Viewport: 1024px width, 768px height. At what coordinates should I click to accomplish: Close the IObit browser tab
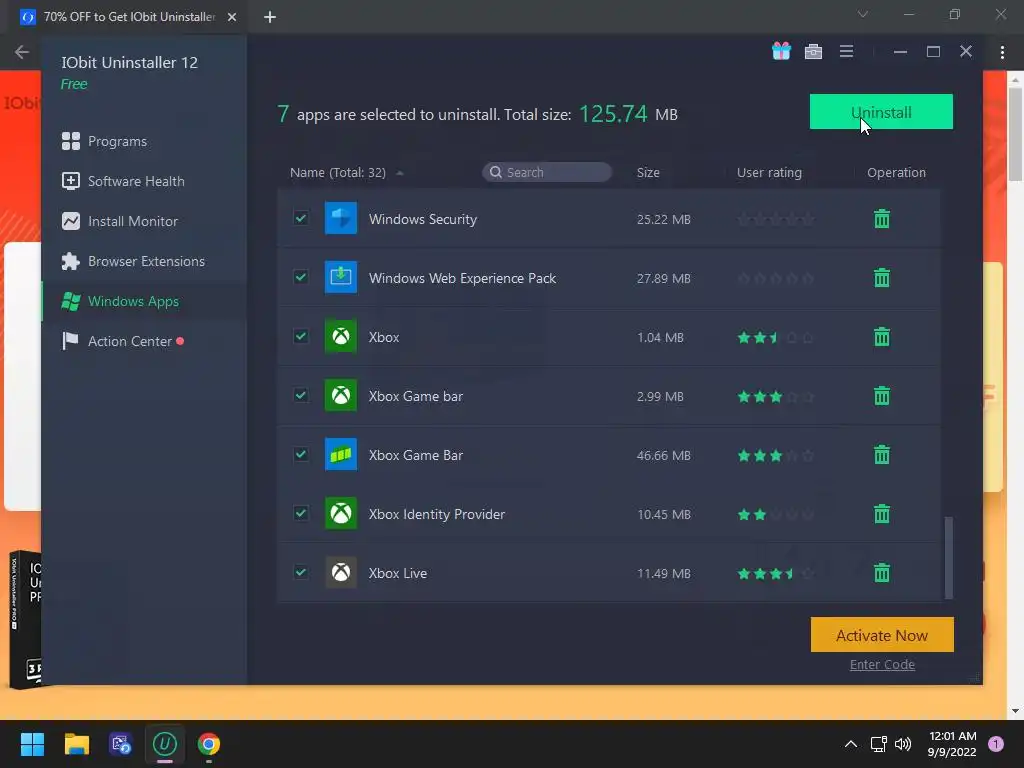[x=232, y=17]
